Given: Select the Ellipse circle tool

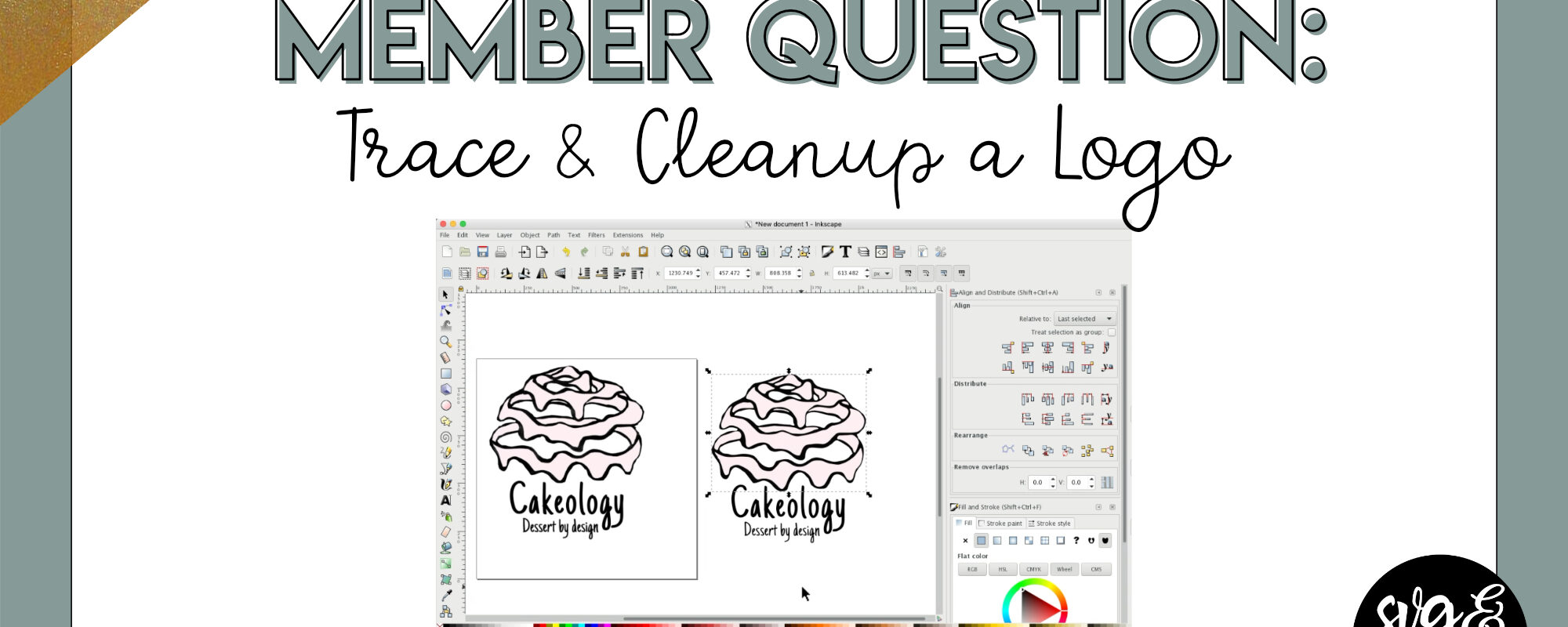Looking at the screenshot, I should (x=445, y=405).
